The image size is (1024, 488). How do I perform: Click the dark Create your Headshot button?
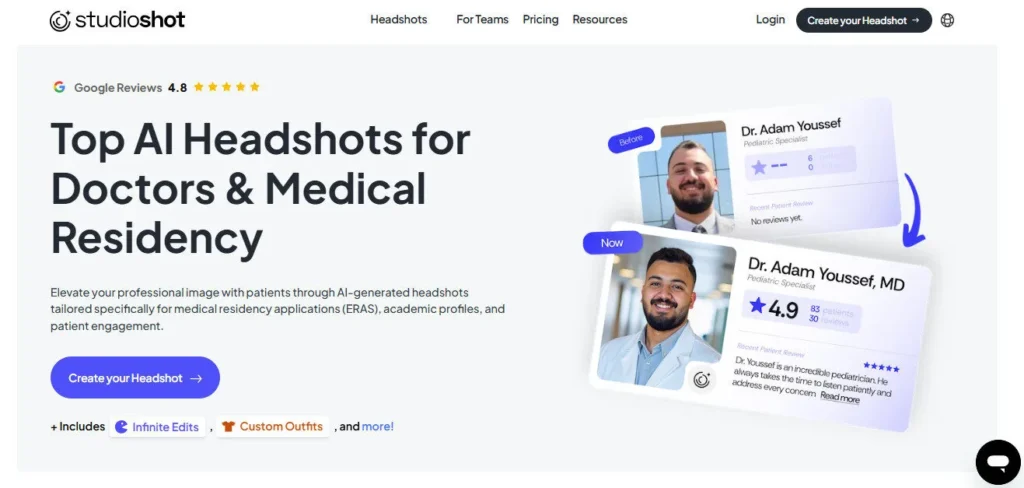pyautogui.click(x=863, y=20)
